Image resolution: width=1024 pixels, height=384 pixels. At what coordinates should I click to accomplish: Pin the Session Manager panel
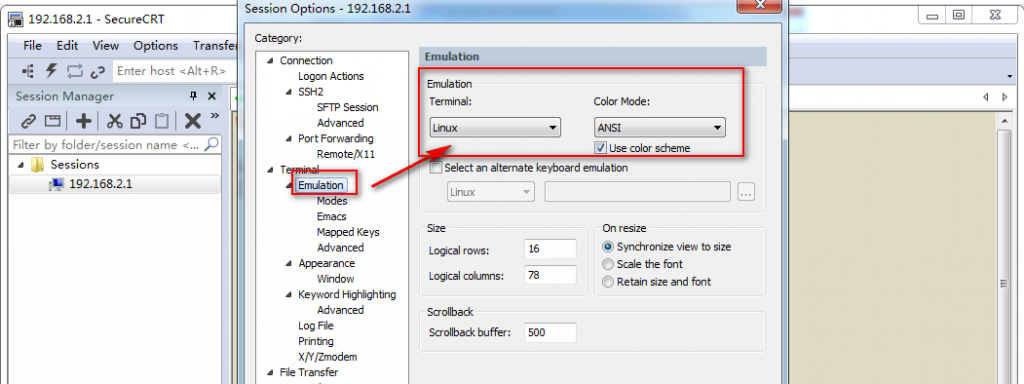(193, 96)
